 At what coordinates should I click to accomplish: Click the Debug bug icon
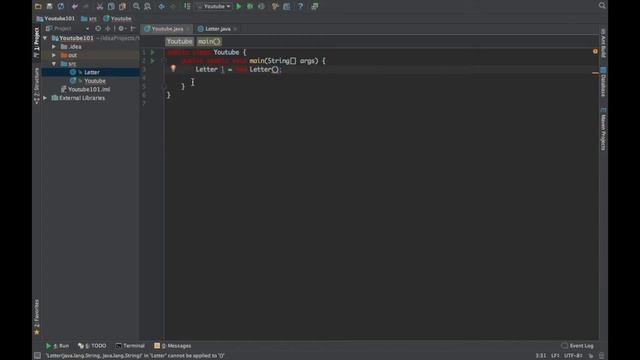250,6
